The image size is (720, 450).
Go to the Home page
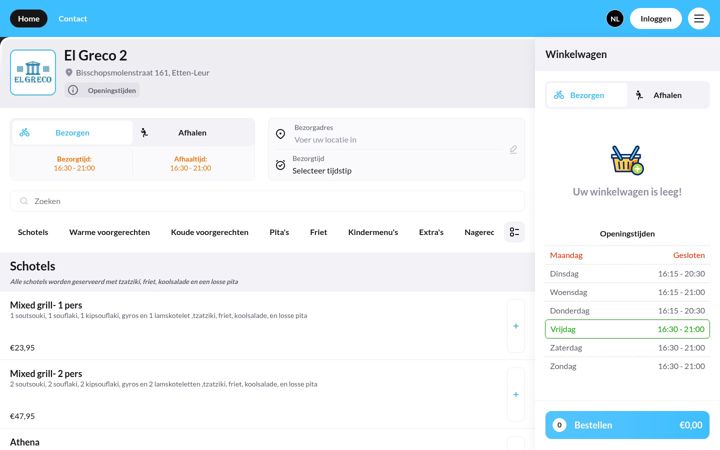coord(28,19)
